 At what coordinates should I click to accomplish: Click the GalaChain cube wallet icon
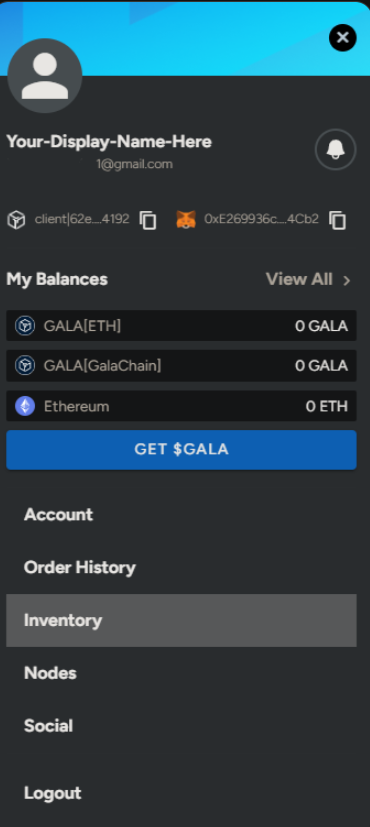16,219
